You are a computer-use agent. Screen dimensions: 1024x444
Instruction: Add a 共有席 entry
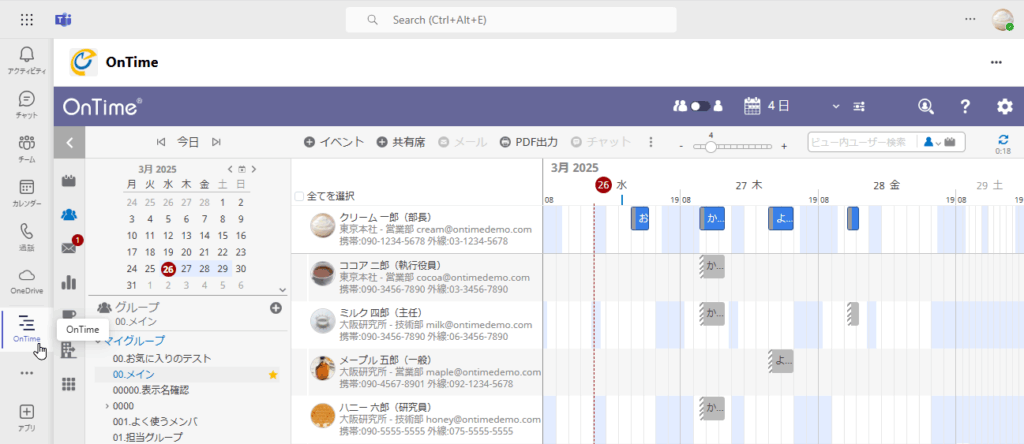tap(400, 142)
